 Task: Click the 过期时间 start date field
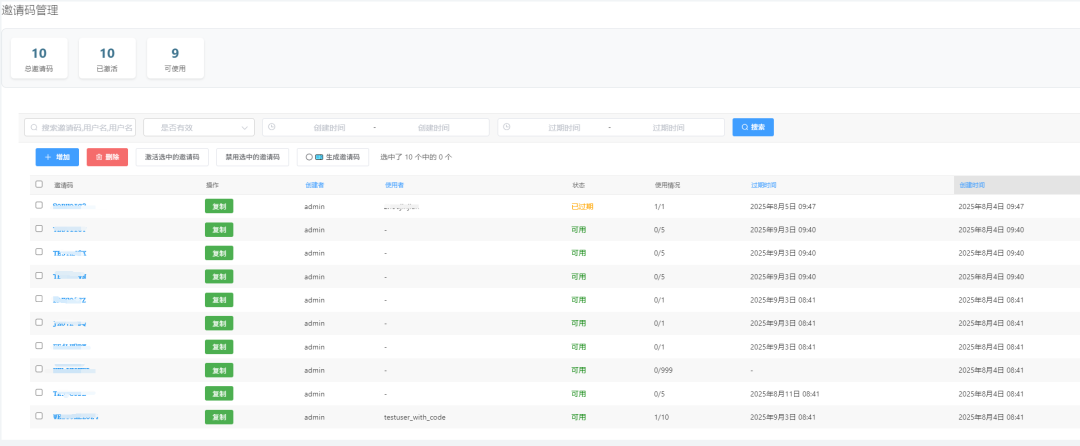tap(563, 127)
